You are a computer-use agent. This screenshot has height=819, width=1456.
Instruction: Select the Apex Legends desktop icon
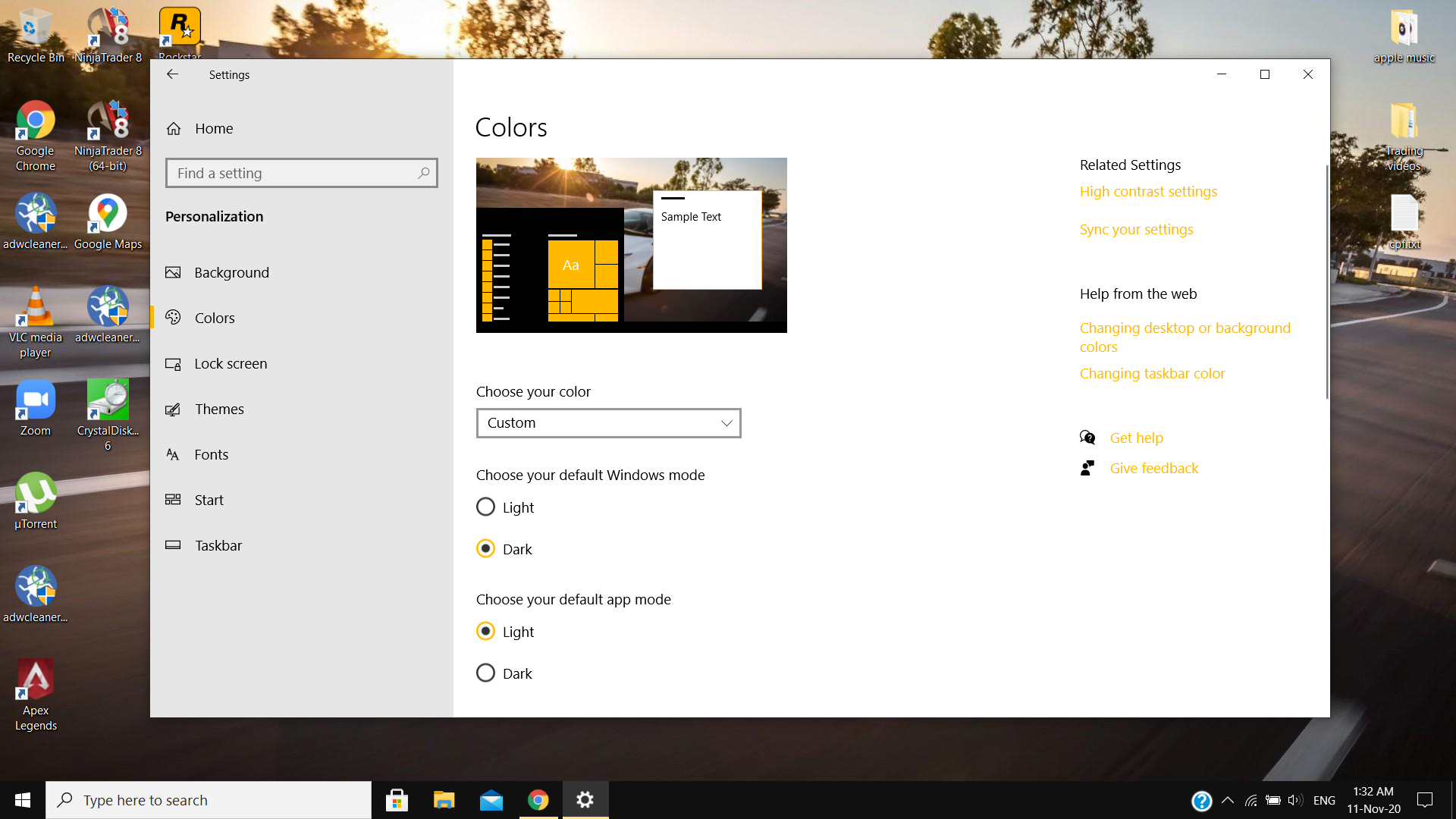[x=35, y=696]
